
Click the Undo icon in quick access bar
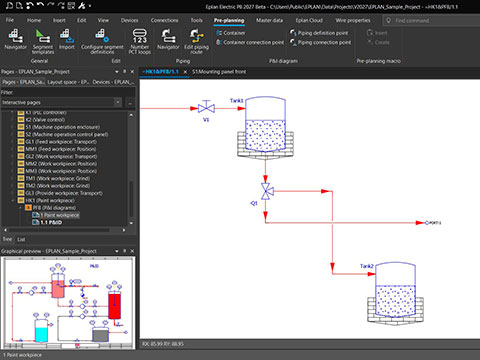coord(40,5)
